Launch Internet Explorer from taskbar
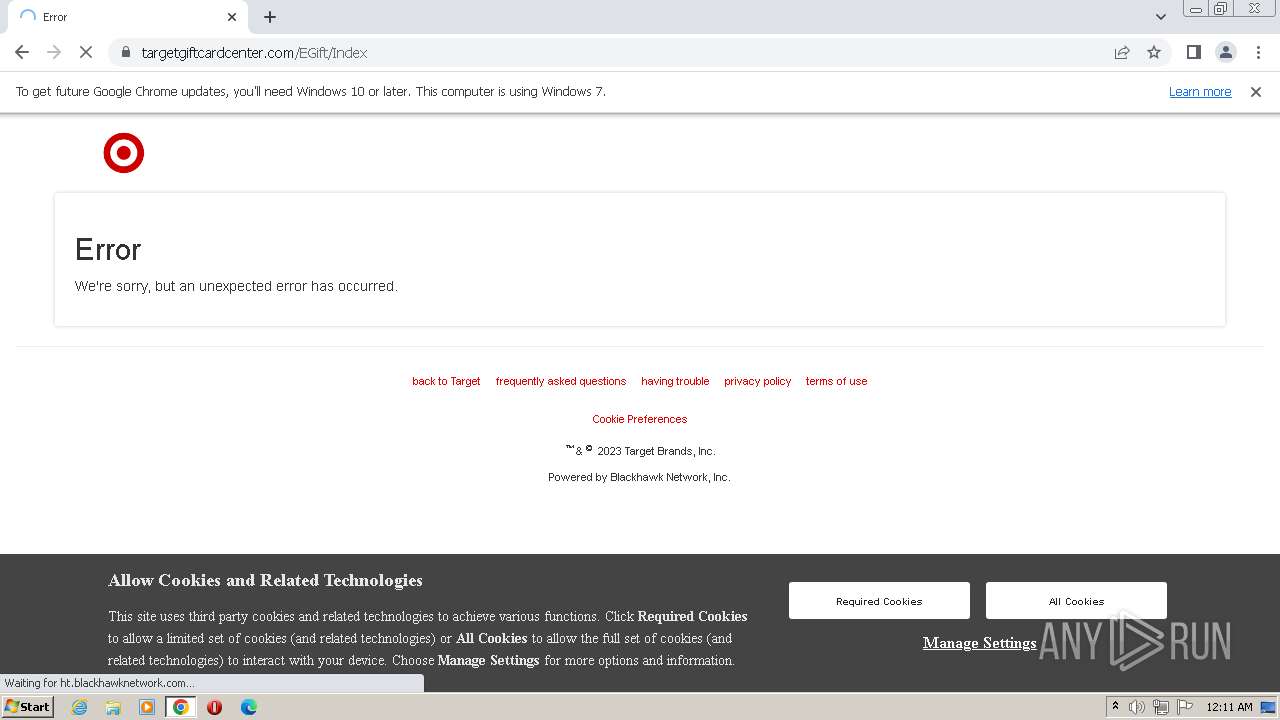 (79, 707)
